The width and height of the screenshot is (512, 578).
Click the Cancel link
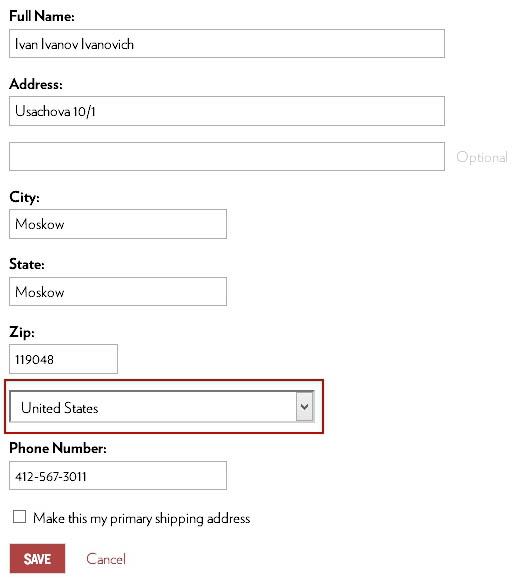click(106, 559)
